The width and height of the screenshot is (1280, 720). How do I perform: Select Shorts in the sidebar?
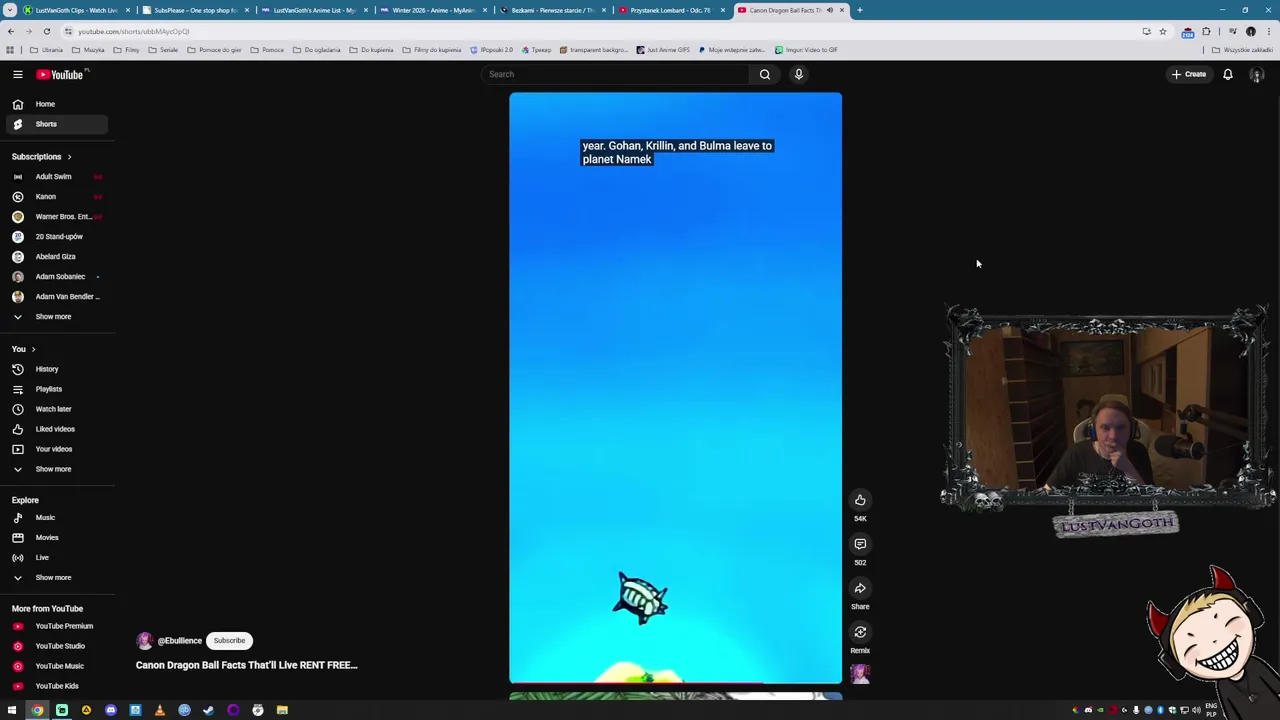[56, 124]
